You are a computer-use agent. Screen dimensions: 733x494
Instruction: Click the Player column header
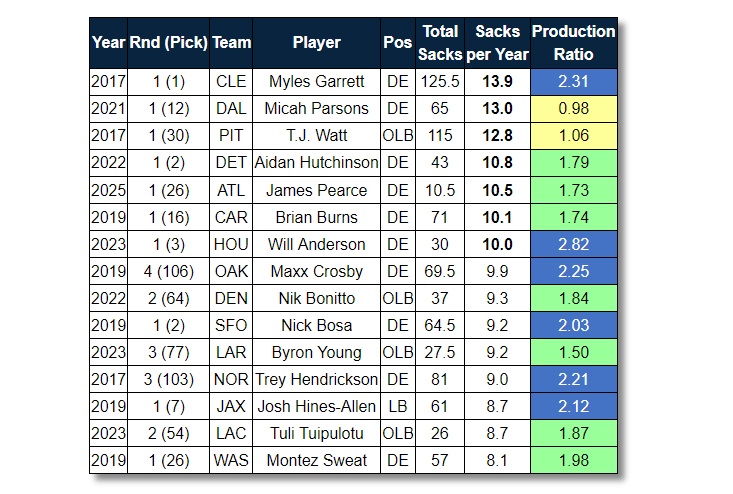(317, 43)
